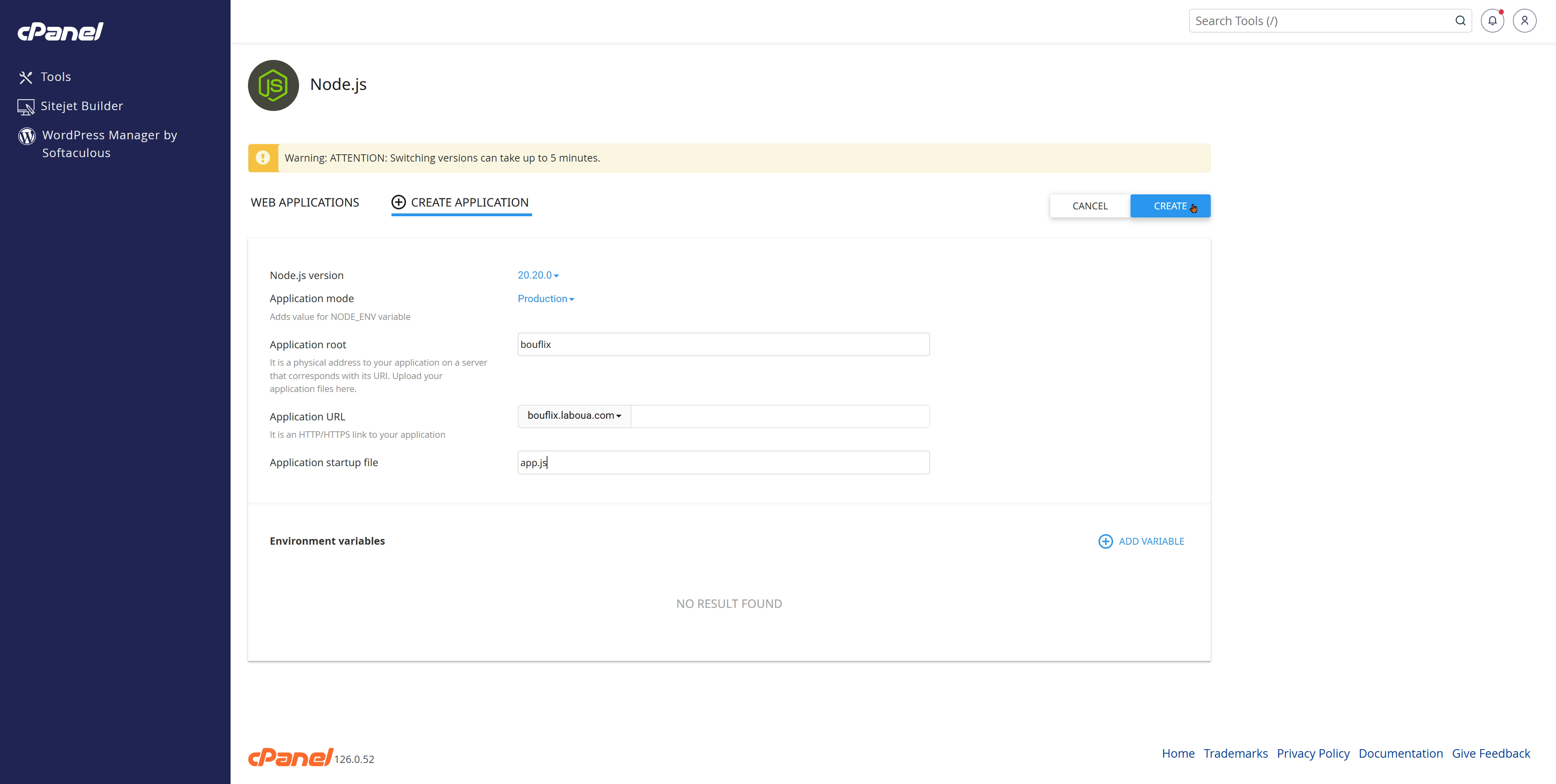This screenshot has height=784, width=1556.
Task: Click the version number '126.0.52'
Action: (354, 759)
